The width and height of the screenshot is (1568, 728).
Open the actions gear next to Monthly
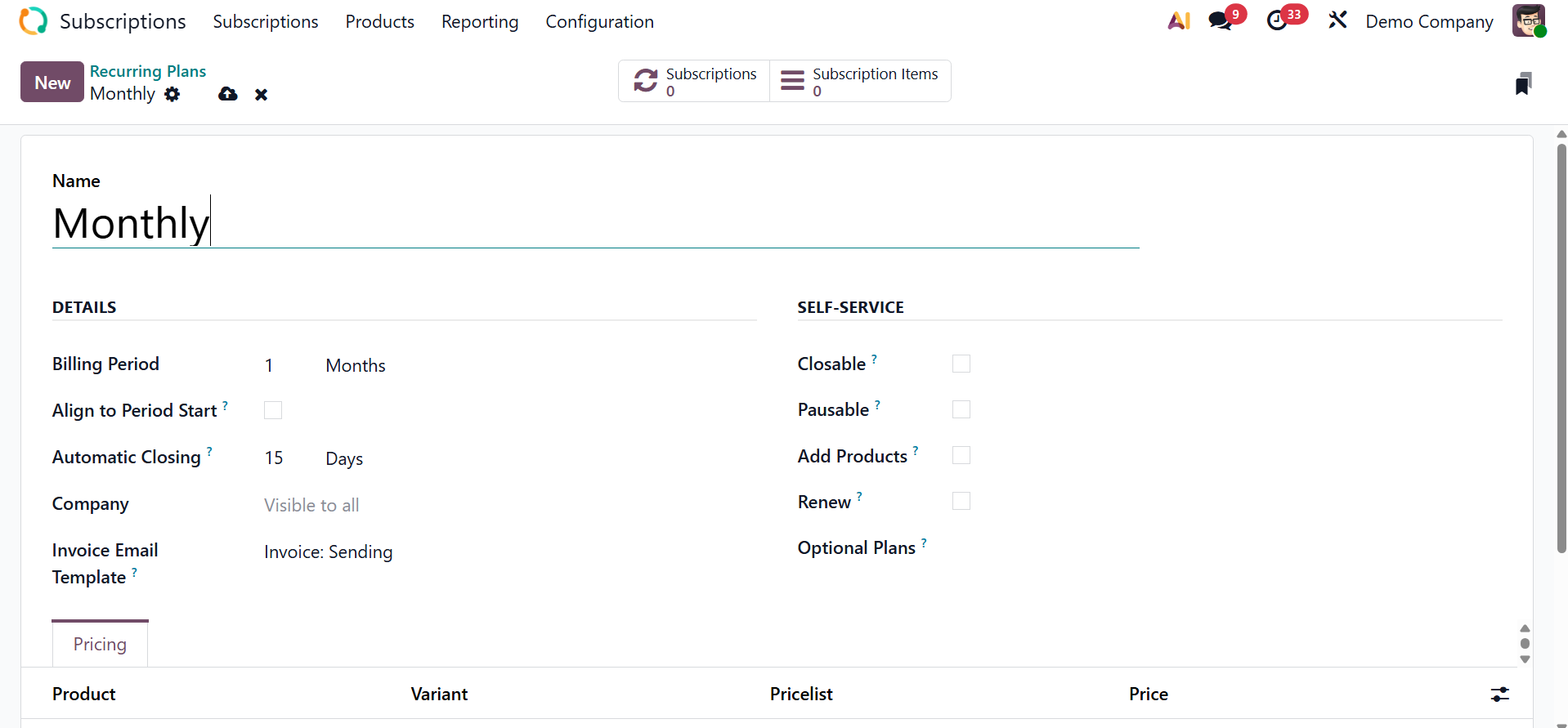pos(172,94)
